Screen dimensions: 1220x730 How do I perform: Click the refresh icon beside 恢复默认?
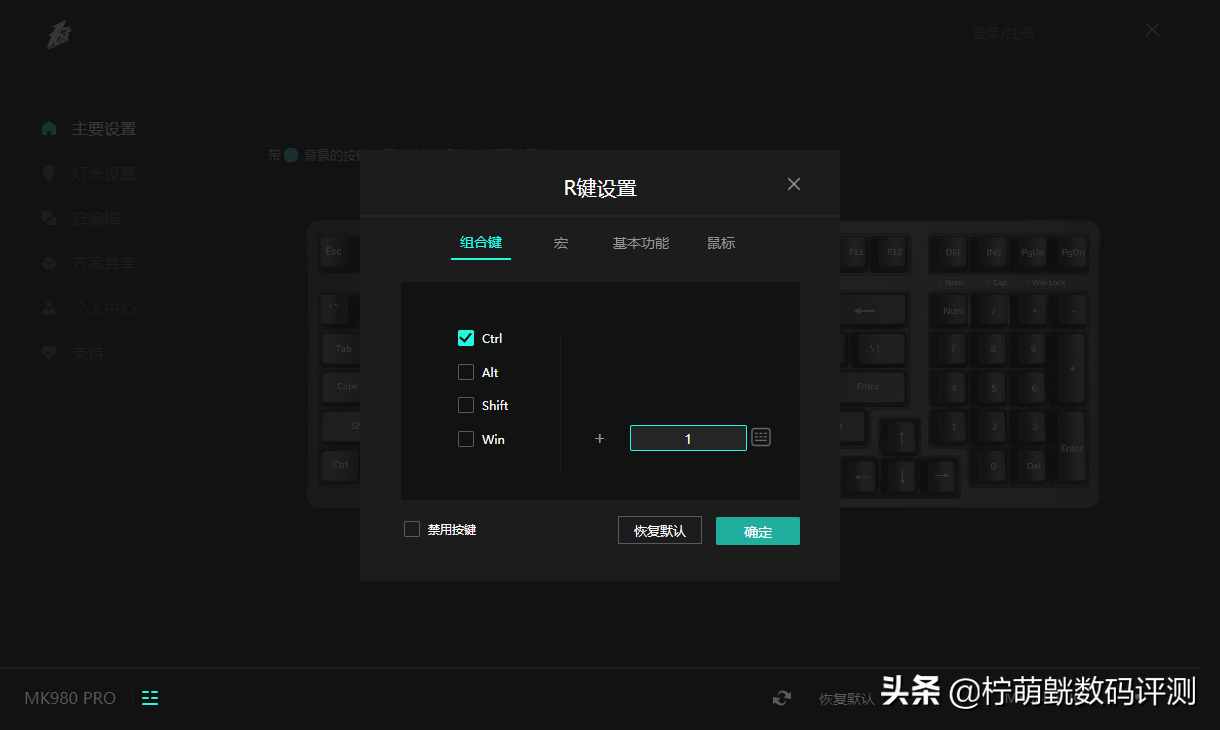click(782, 698)
